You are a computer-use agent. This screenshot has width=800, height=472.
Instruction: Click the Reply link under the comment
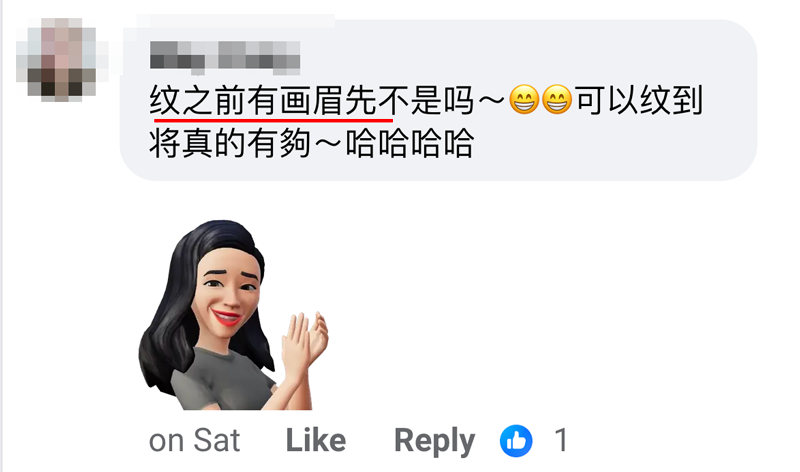[x=434, y=441]
